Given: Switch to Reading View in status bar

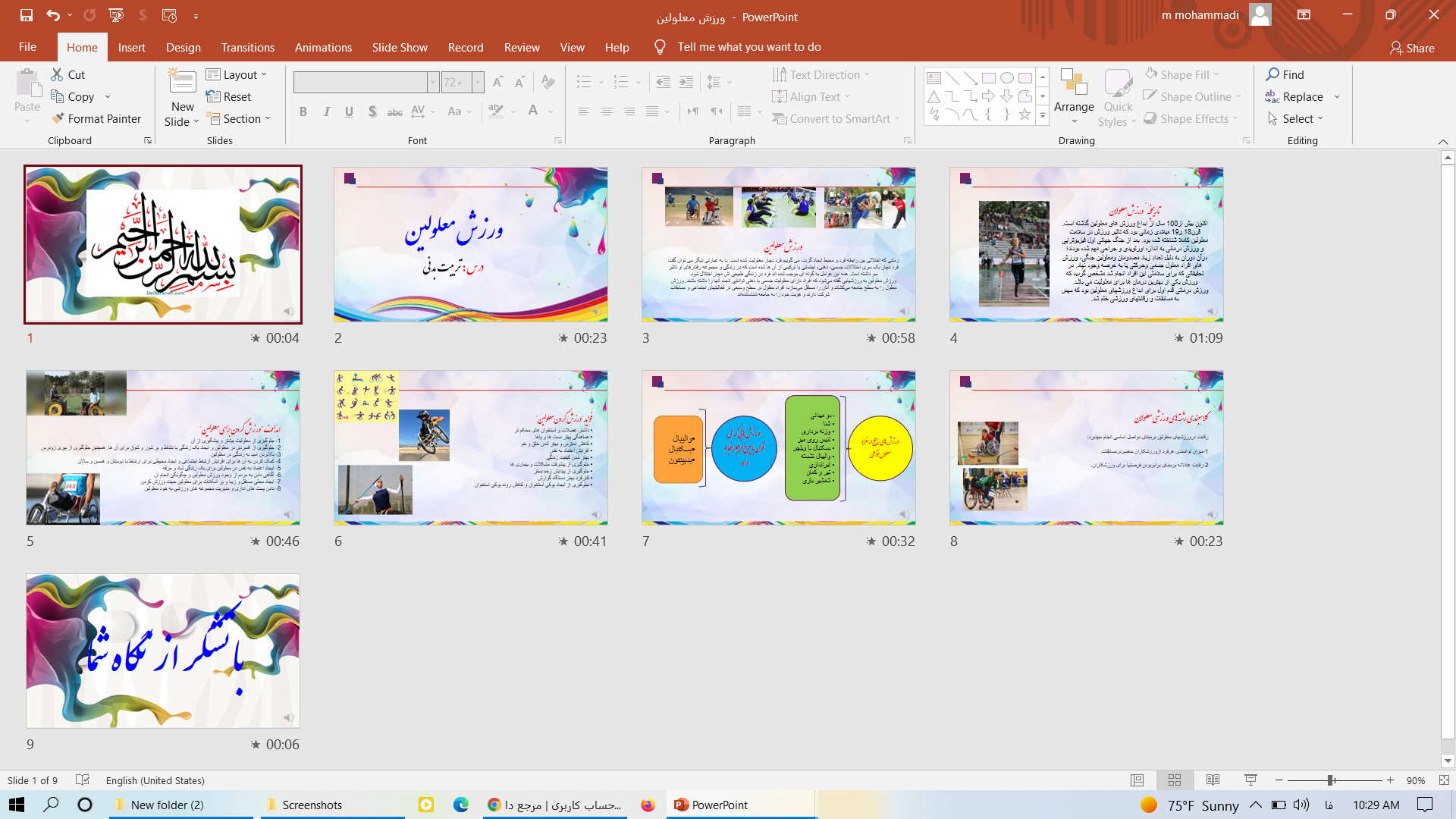Looking at the screenshot, I should tap(1213, 780).
